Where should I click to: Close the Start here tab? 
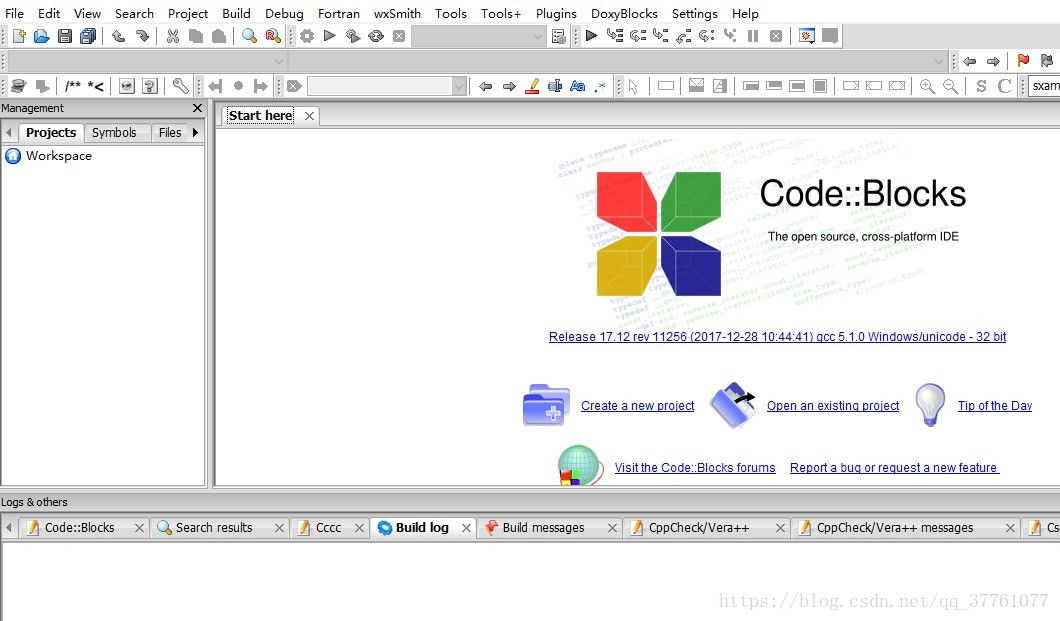point(309,116)
